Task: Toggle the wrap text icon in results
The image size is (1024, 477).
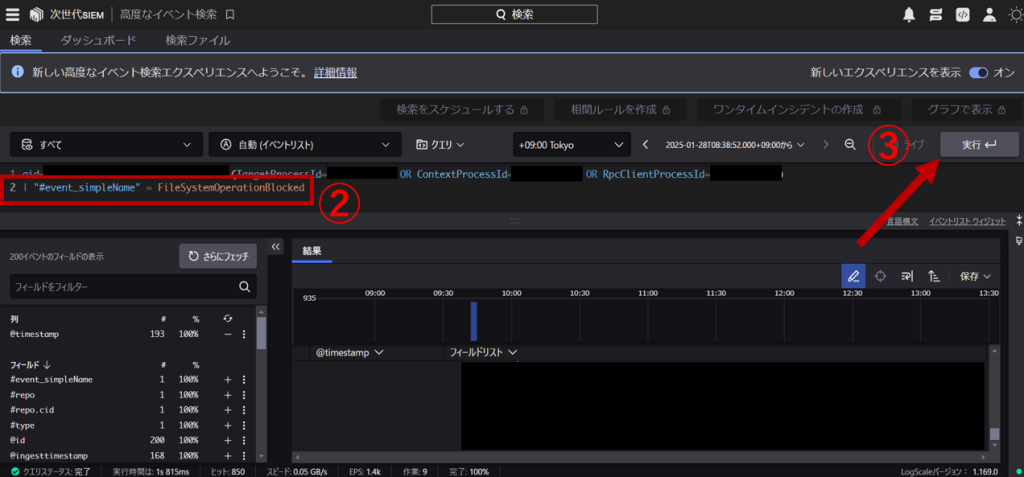Action: click(x=906, y=276)
